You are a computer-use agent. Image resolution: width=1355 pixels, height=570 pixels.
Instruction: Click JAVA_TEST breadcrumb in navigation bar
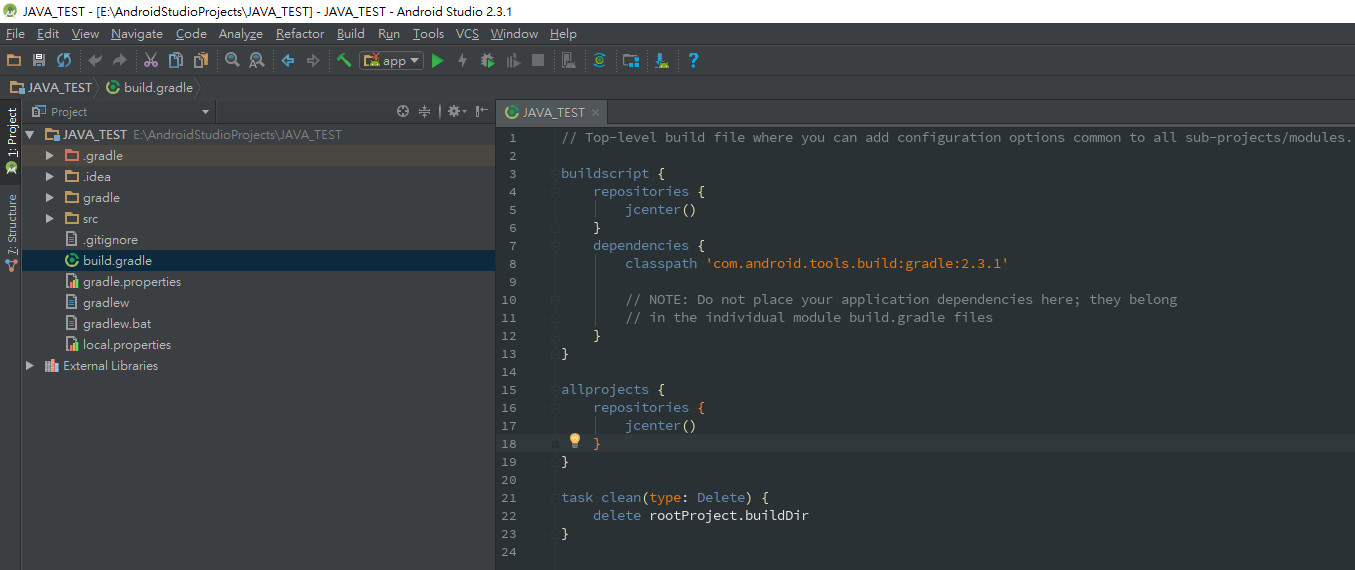coord(50,87)
